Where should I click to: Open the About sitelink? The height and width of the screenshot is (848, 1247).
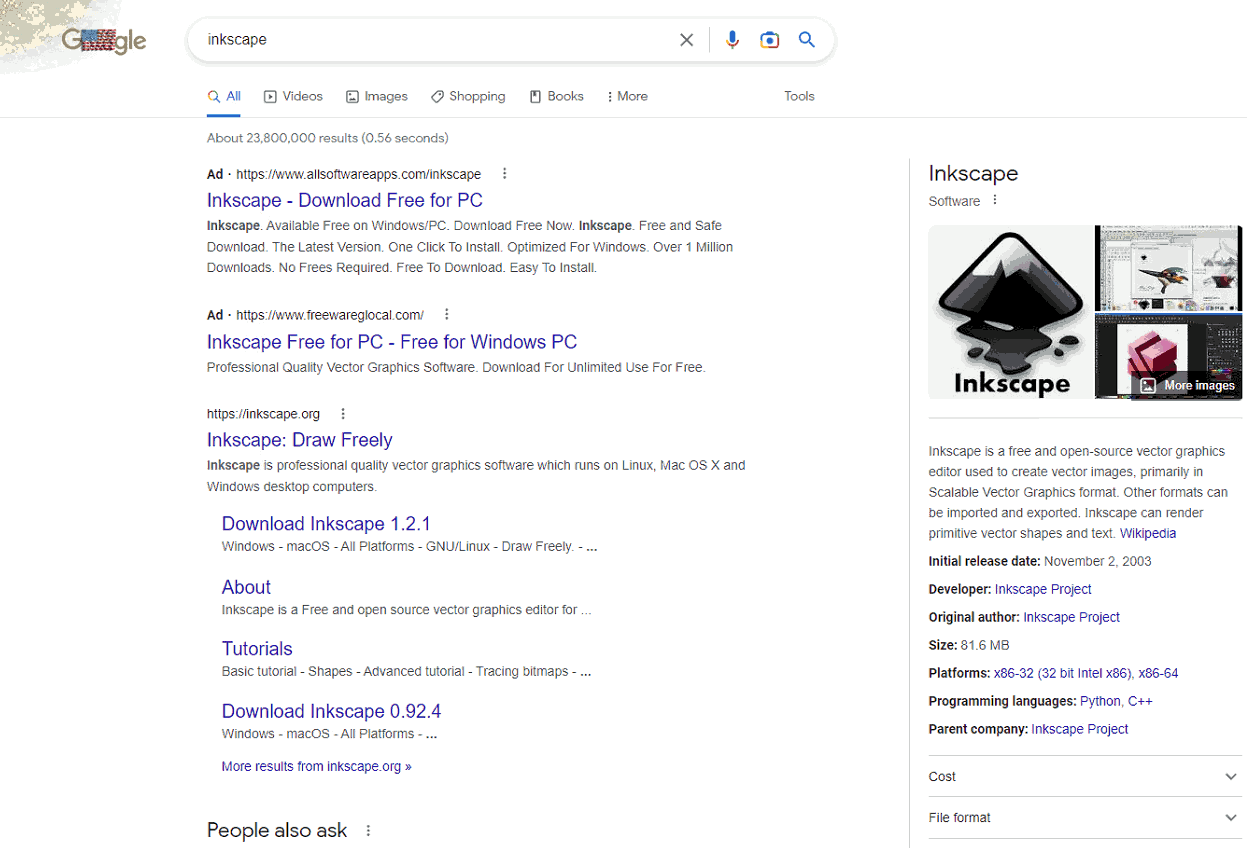pyautogui.click(x=246, y=587)
